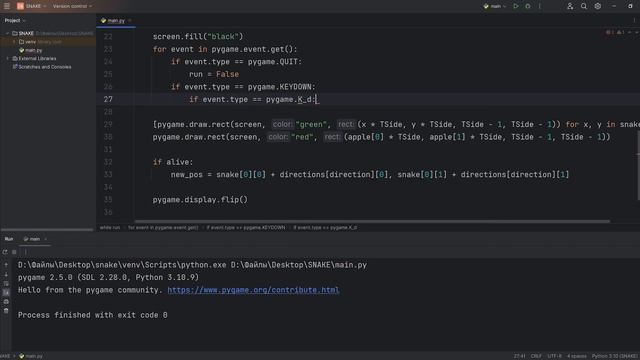Select the venv folder row
Image resolution: width=640 pixels, height=360 pixels.
click(48, 42)
